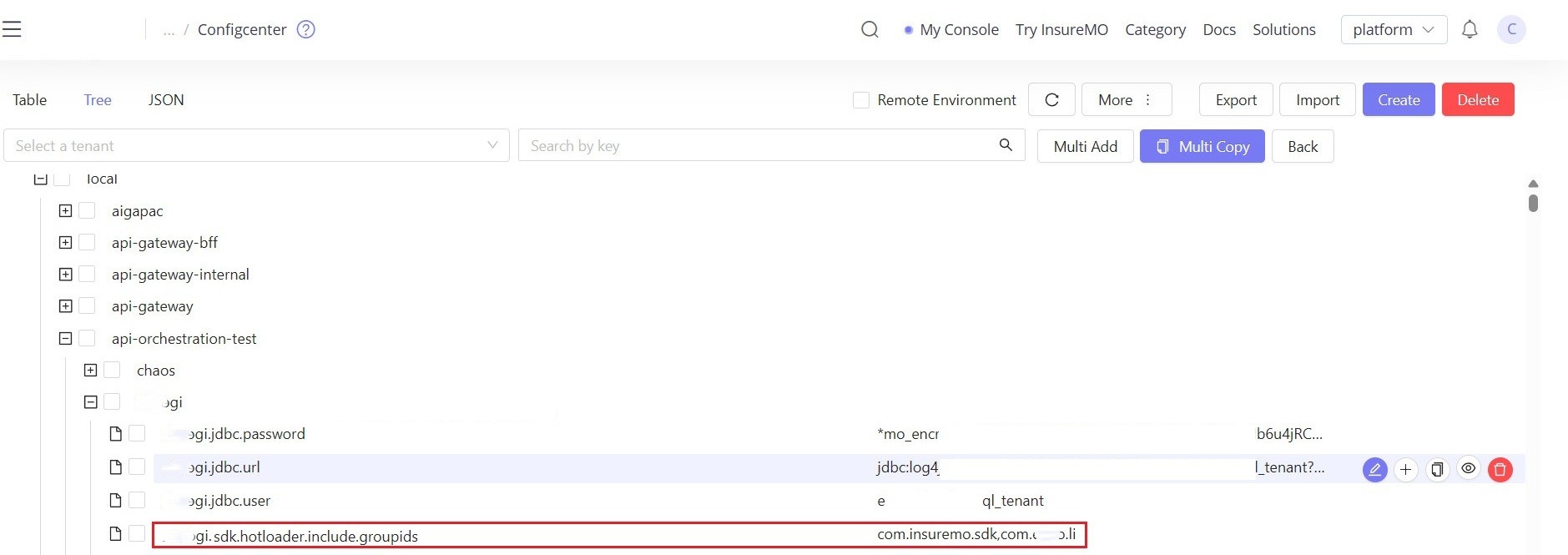Click the header search magnifier icon
1568x555 pixels.
pyautogui.click(x=870, y=29)
